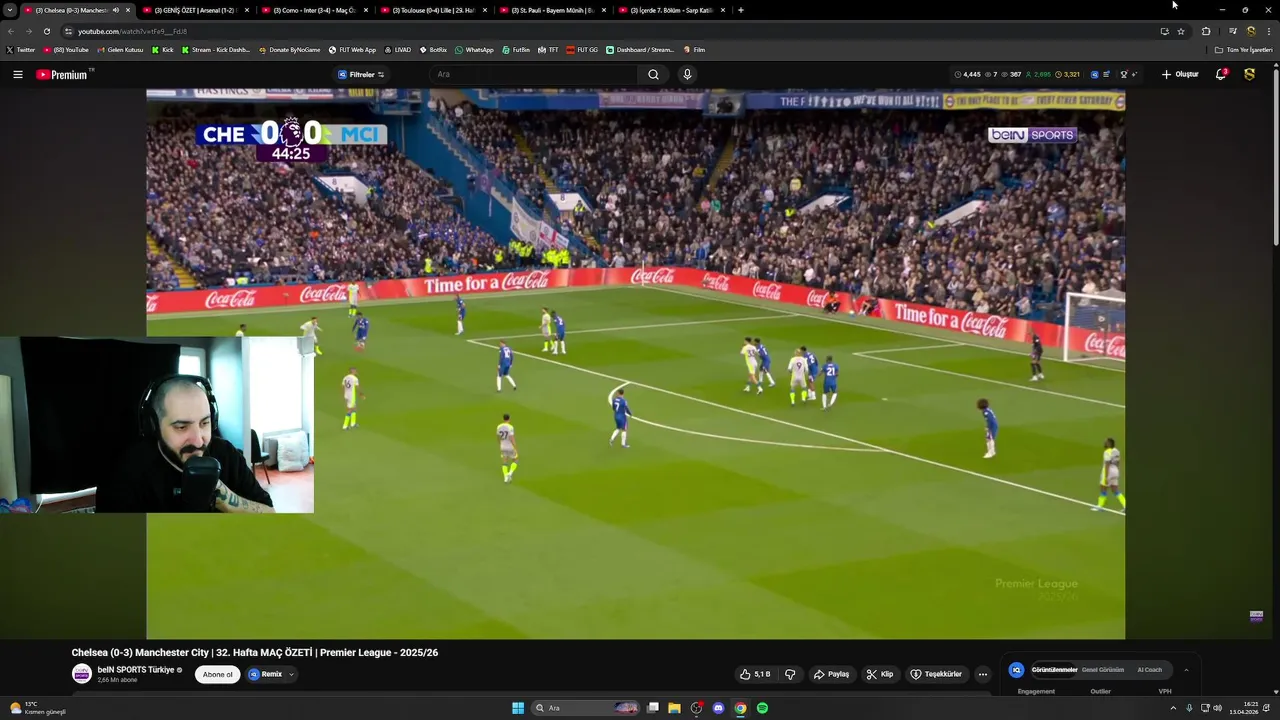Select Genel Görünüm panel tab
1280x720 pixels.
1103,670
